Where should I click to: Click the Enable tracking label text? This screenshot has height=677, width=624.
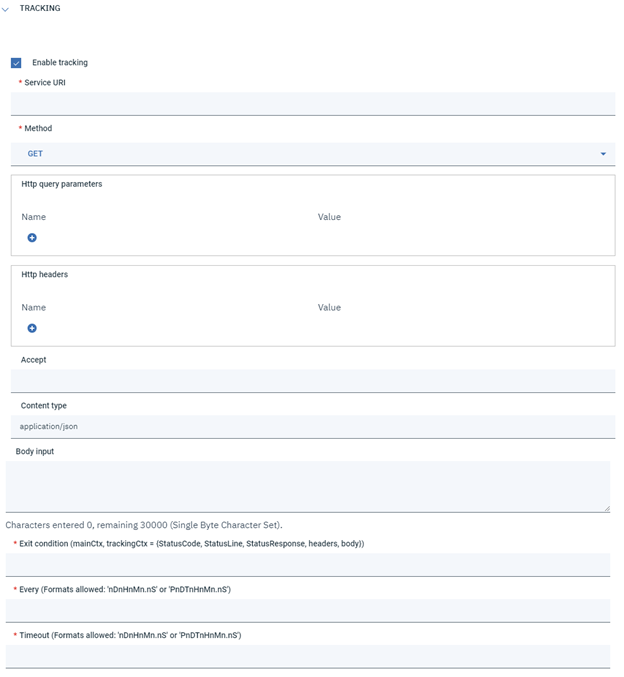point(60,63)
